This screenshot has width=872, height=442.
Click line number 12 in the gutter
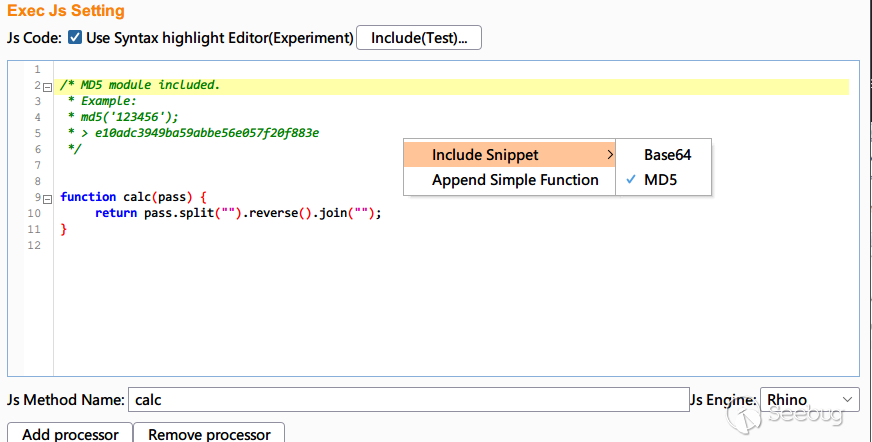click(x=35, y=246)
